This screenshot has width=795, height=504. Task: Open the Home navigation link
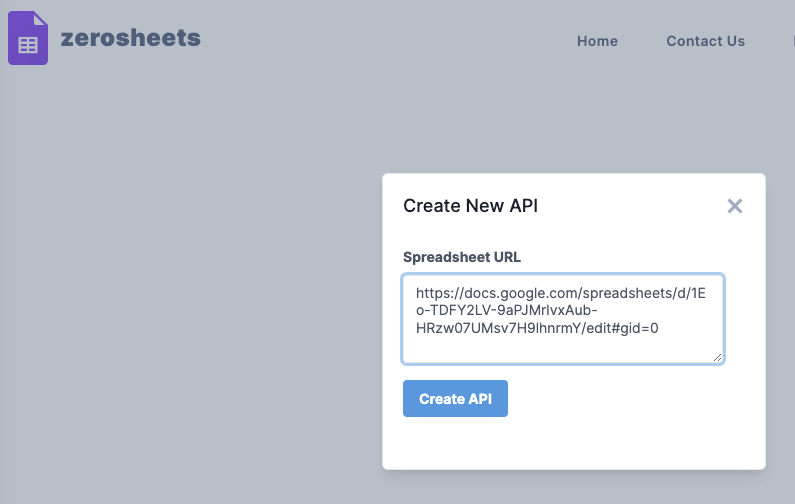click(x=597, y=41)
